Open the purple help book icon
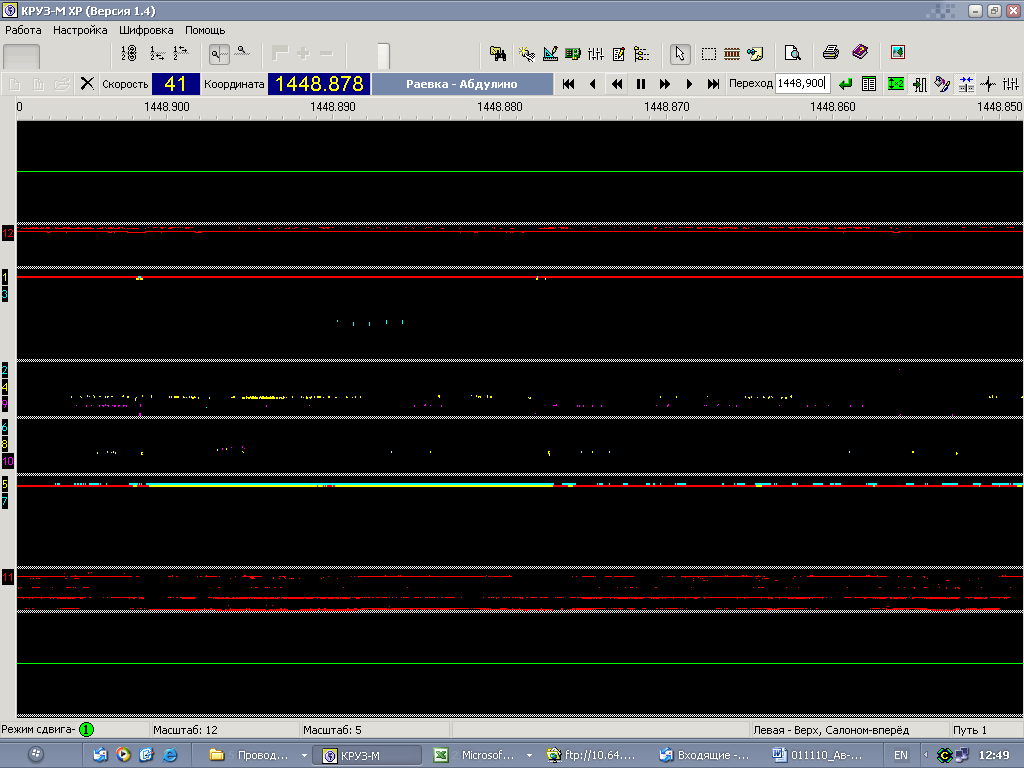The height and width of the screenshot is (768, 1024). (x=860, y=53)
